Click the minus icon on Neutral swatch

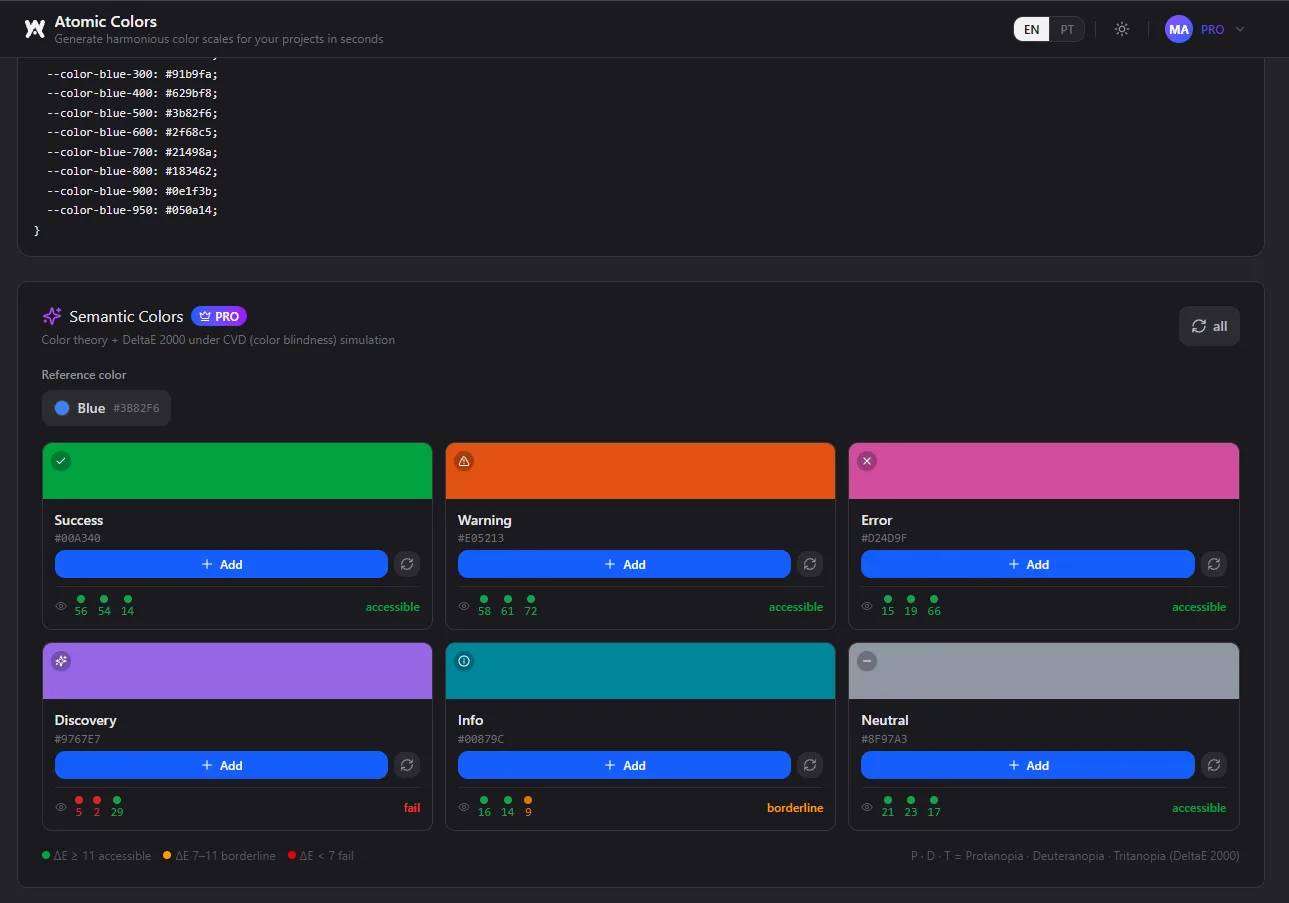867,661
